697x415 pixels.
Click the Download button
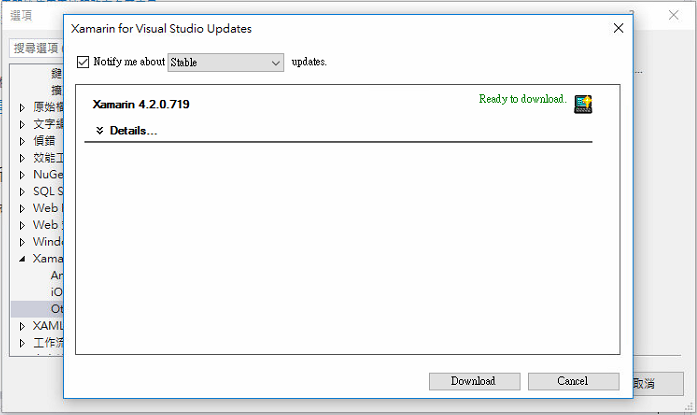click(474, 381)
